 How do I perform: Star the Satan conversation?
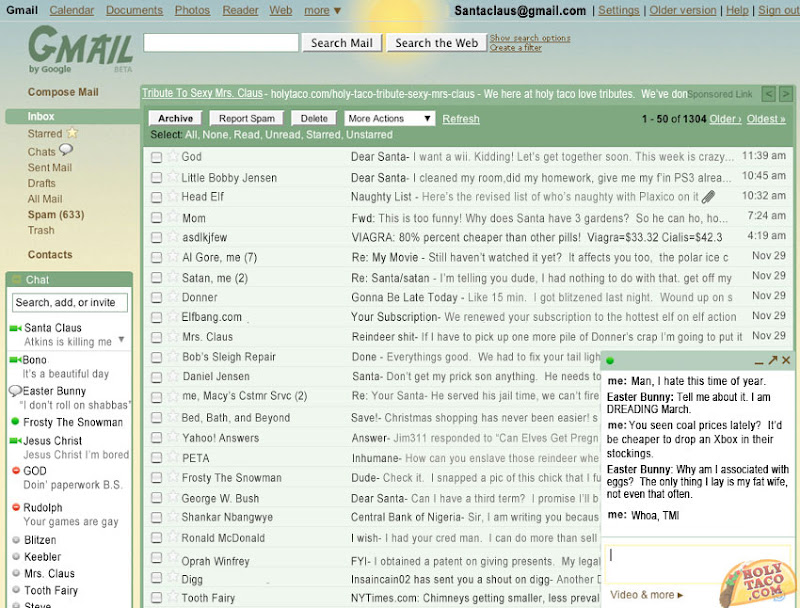pos(173,276)
